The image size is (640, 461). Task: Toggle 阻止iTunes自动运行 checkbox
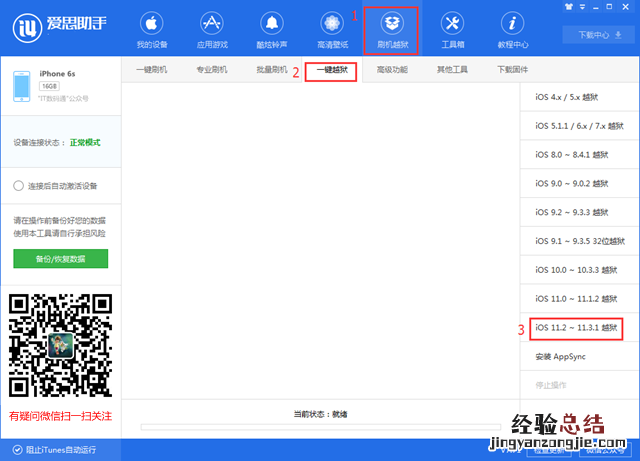coord(17,450)
